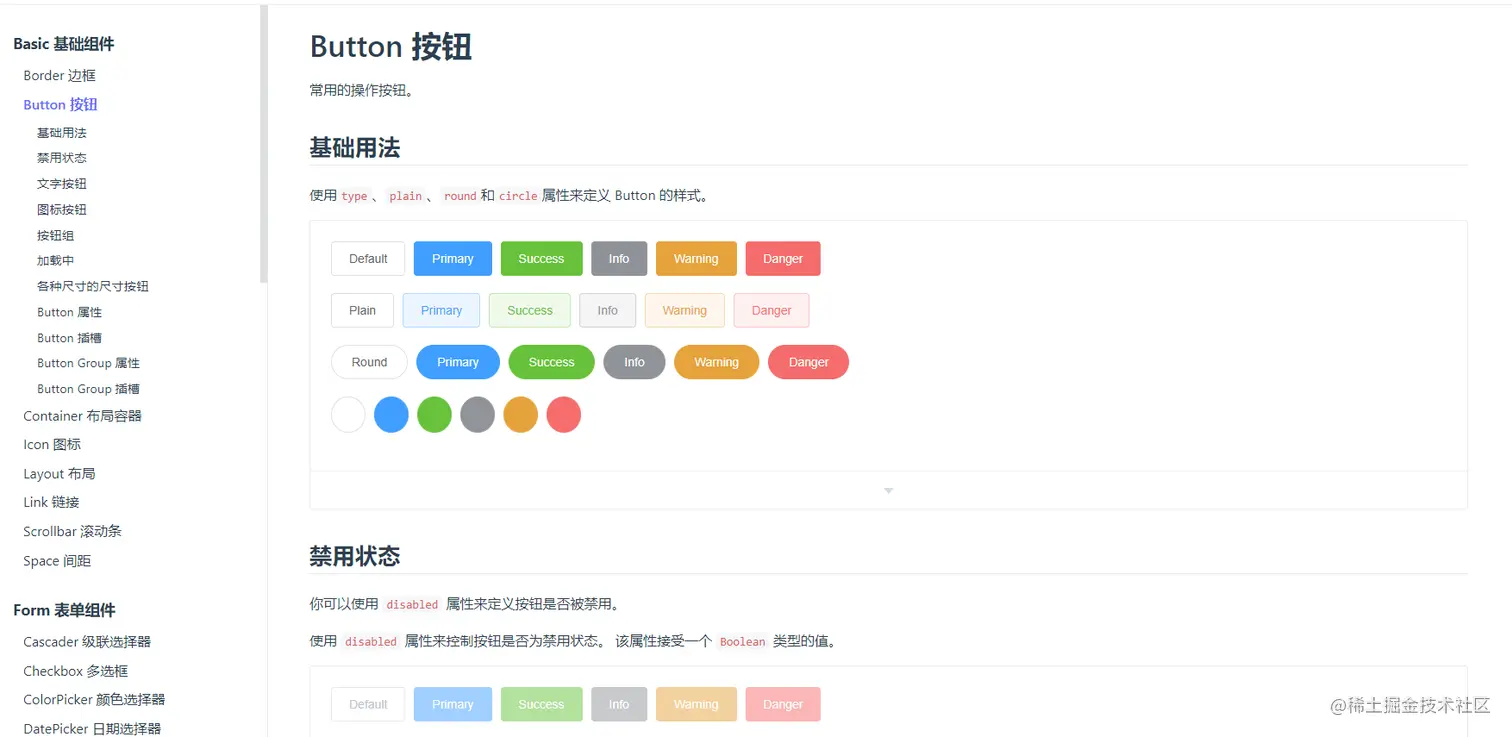Click the 基础用法 section heading
Screen dimensions: 1512x737
click(x=355, y=148)
